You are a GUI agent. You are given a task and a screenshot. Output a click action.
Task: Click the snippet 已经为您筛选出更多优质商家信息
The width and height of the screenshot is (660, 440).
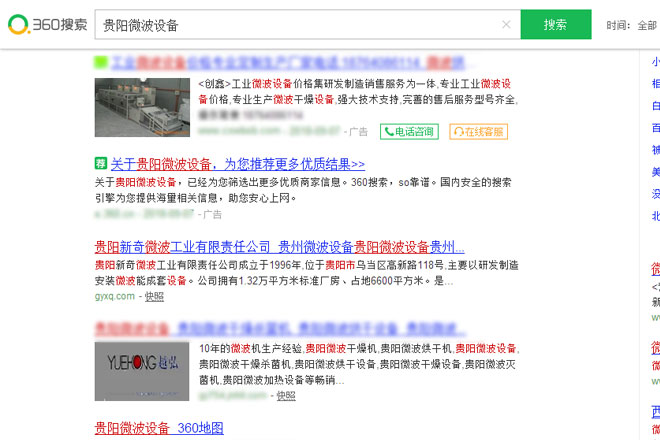click(267, 182)
